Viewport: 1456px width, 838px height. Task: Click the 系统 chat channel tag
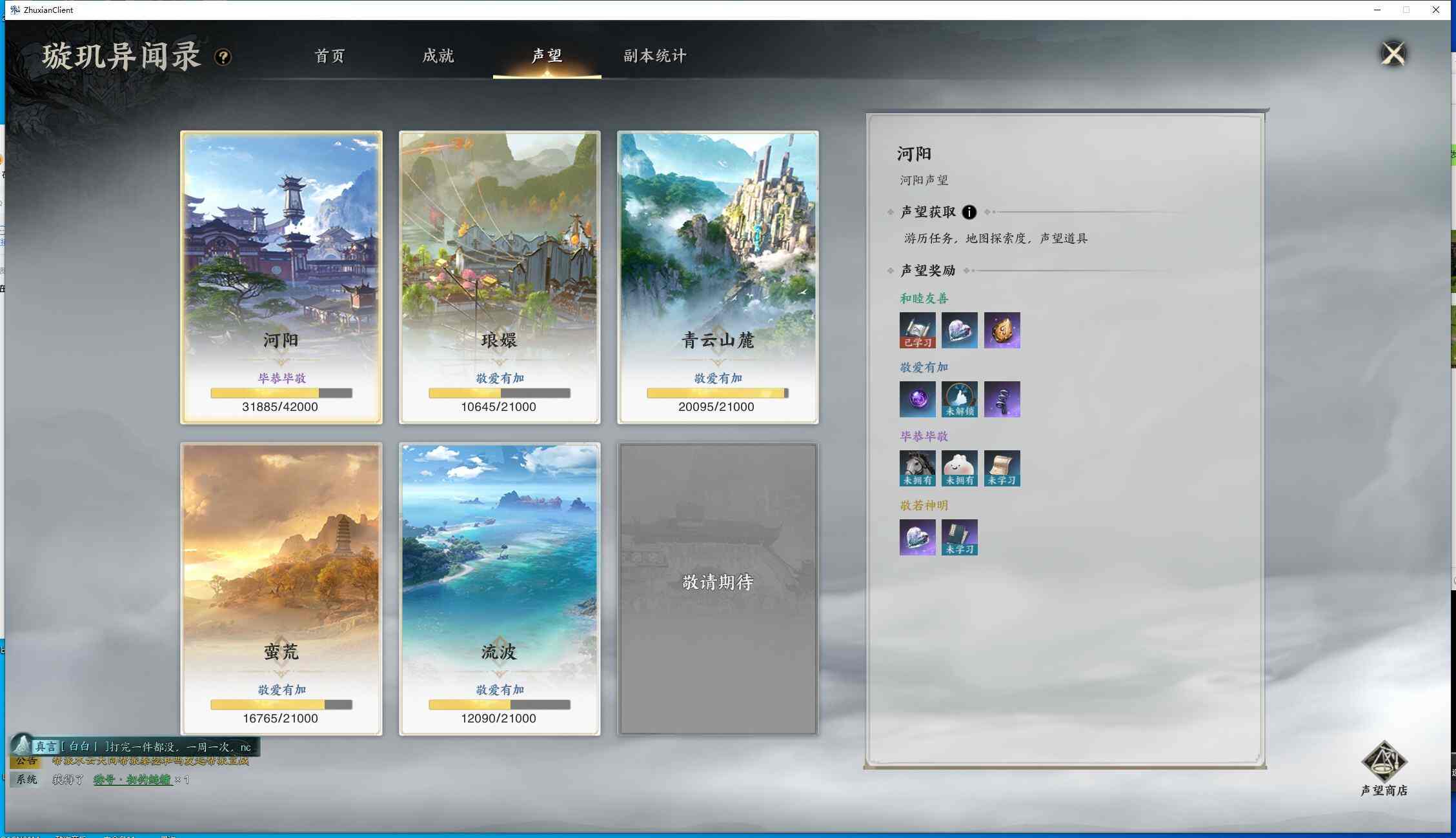tap(26, 779)
